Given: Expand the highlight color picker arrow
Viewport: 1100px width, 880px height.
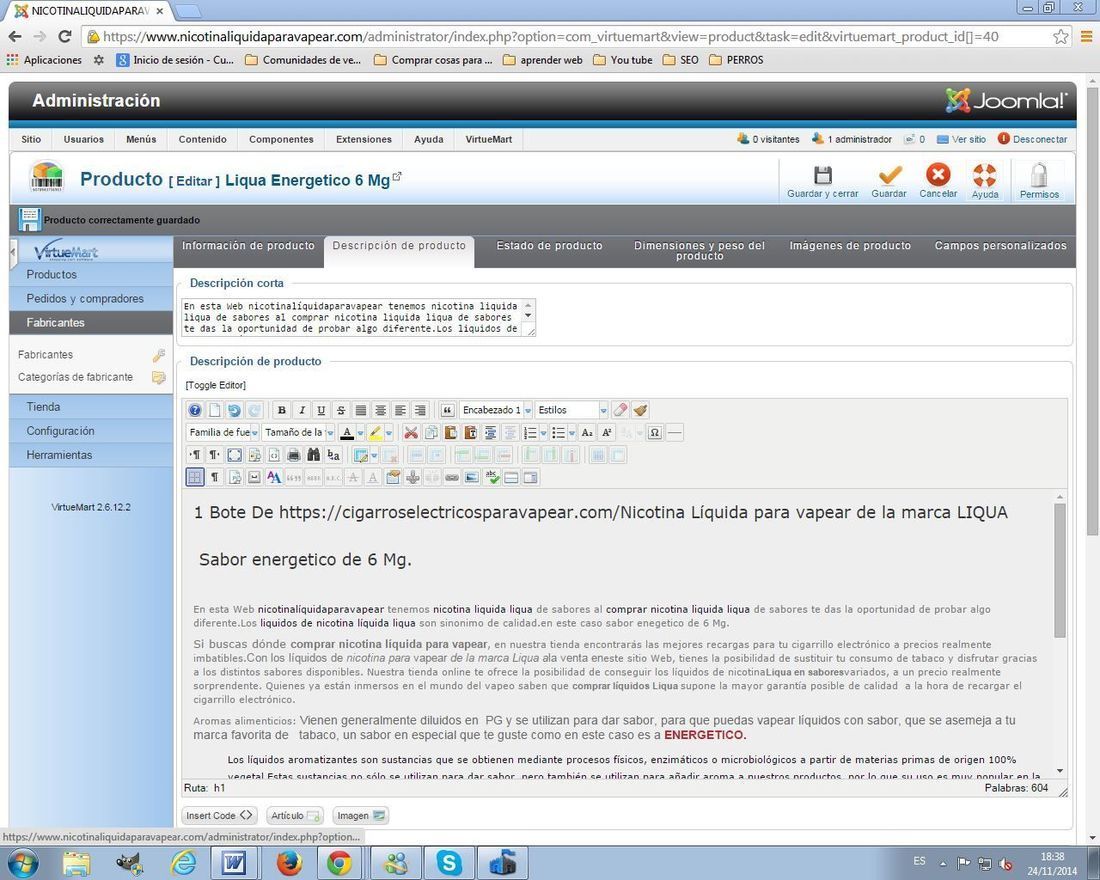Looking at the screenshot, I should pos(389,433).
